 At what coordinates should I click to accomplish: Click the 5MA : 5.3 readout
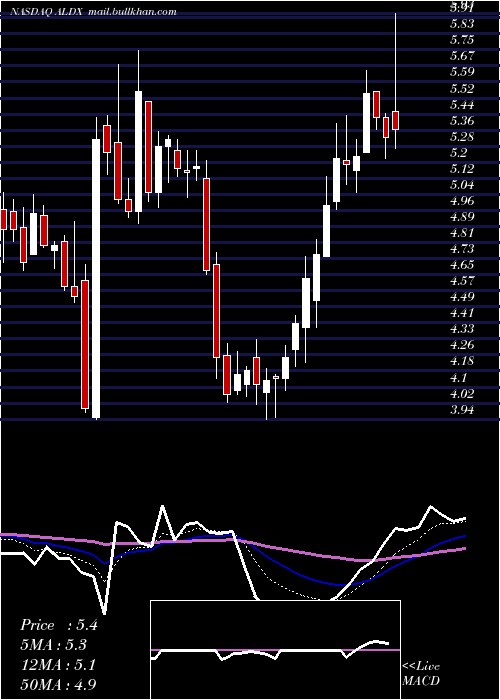(x=54, y=645)
